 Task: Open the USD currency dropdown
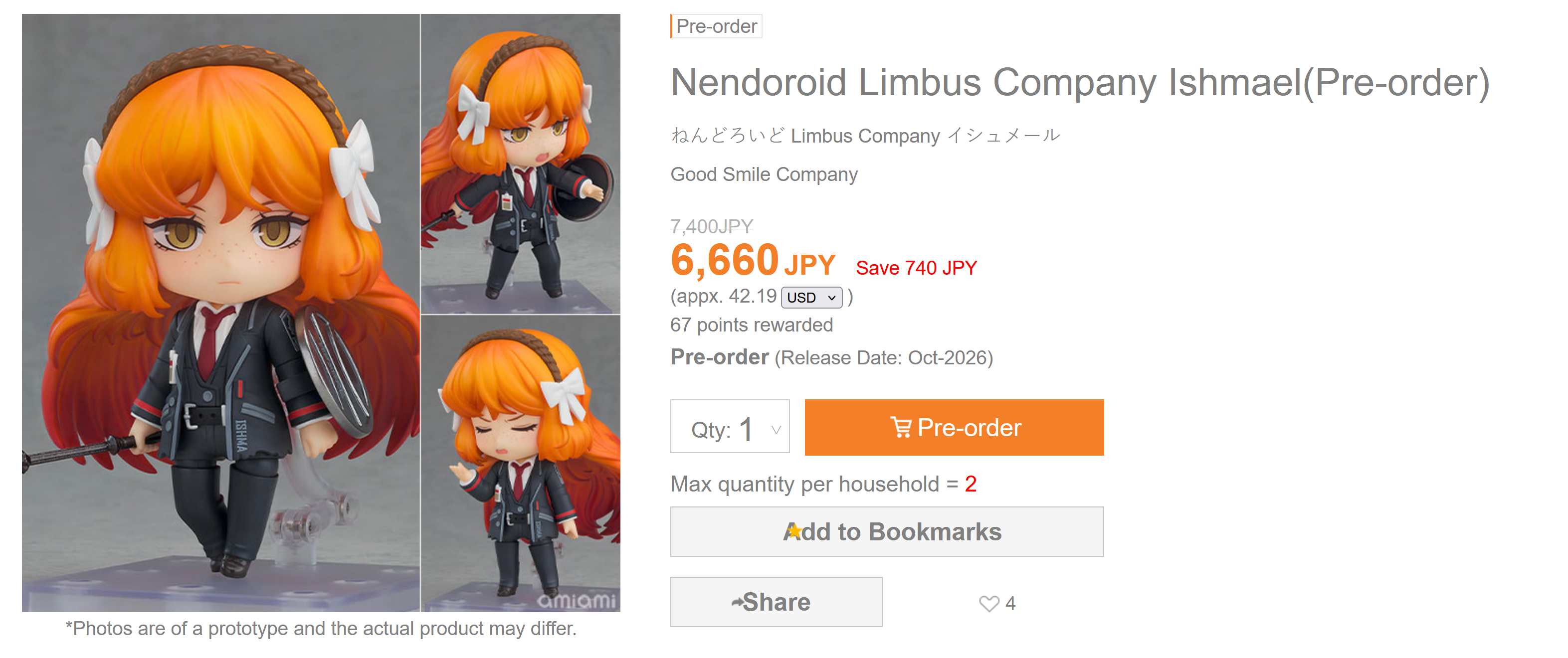811,298
